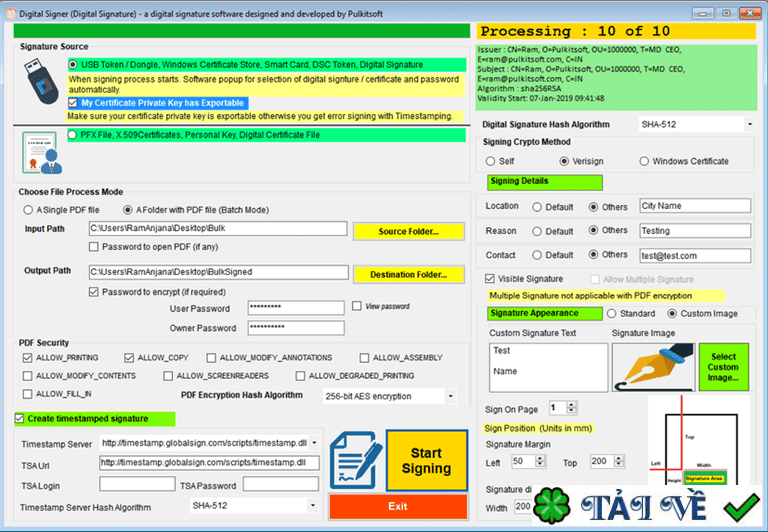Click the red Exit button
Viewport: 768px width, 532px height.
coord(398,506)
